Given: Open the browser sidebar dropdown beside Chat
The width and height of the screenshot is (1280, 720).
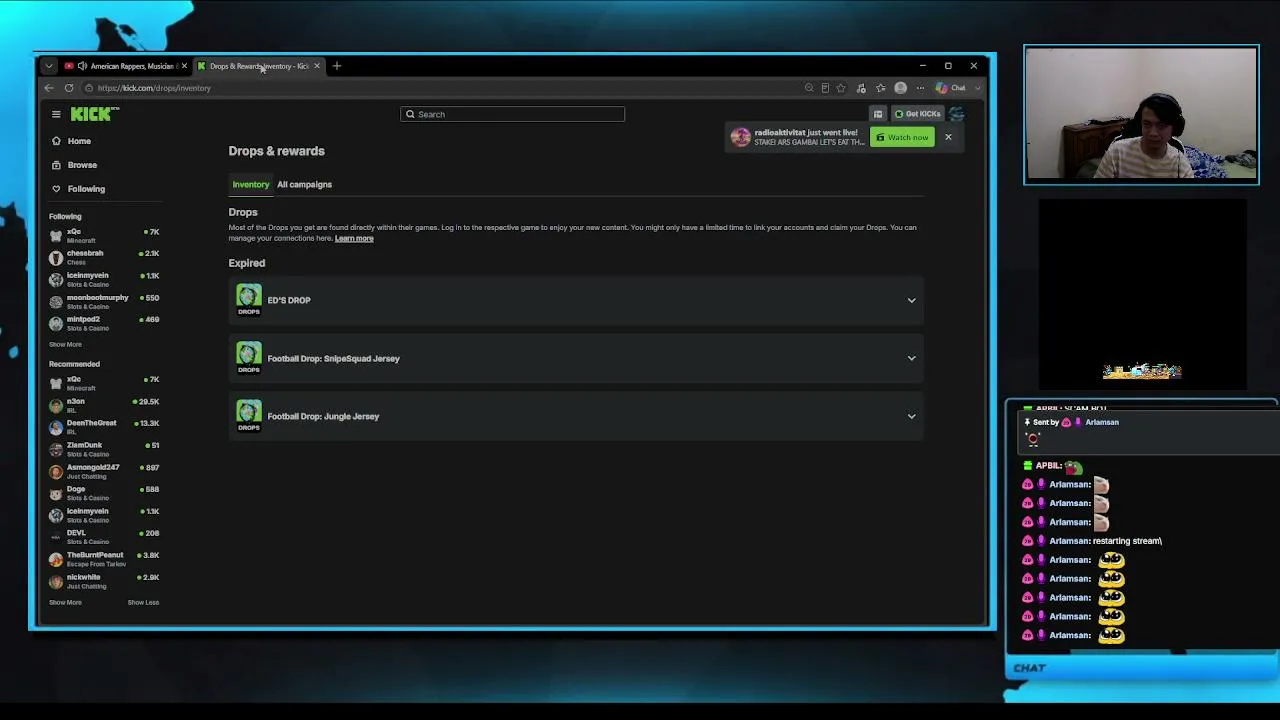Looking at the screenshot, I should pyautogui.click(x=977, y=88).
